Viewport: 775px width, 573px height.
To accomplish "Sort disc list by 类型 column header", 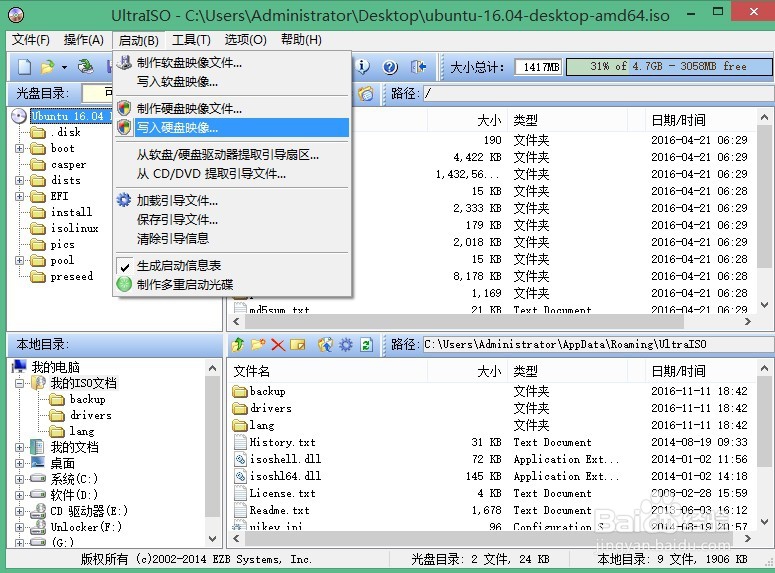I will [x=567, y=120].
